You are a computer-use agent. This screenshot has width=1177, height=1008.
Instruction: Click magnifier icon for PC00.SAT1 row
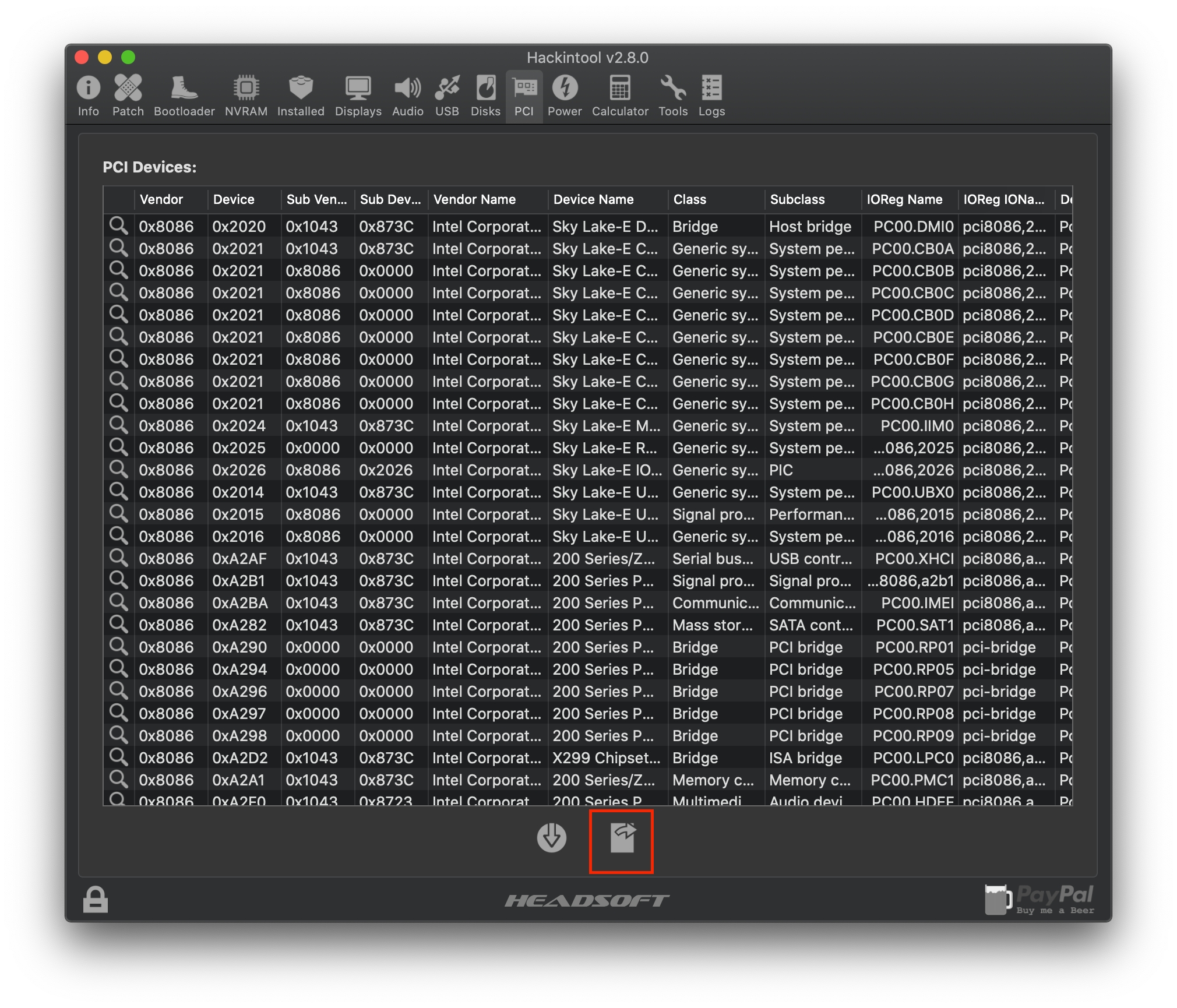(x=119, y=625)
